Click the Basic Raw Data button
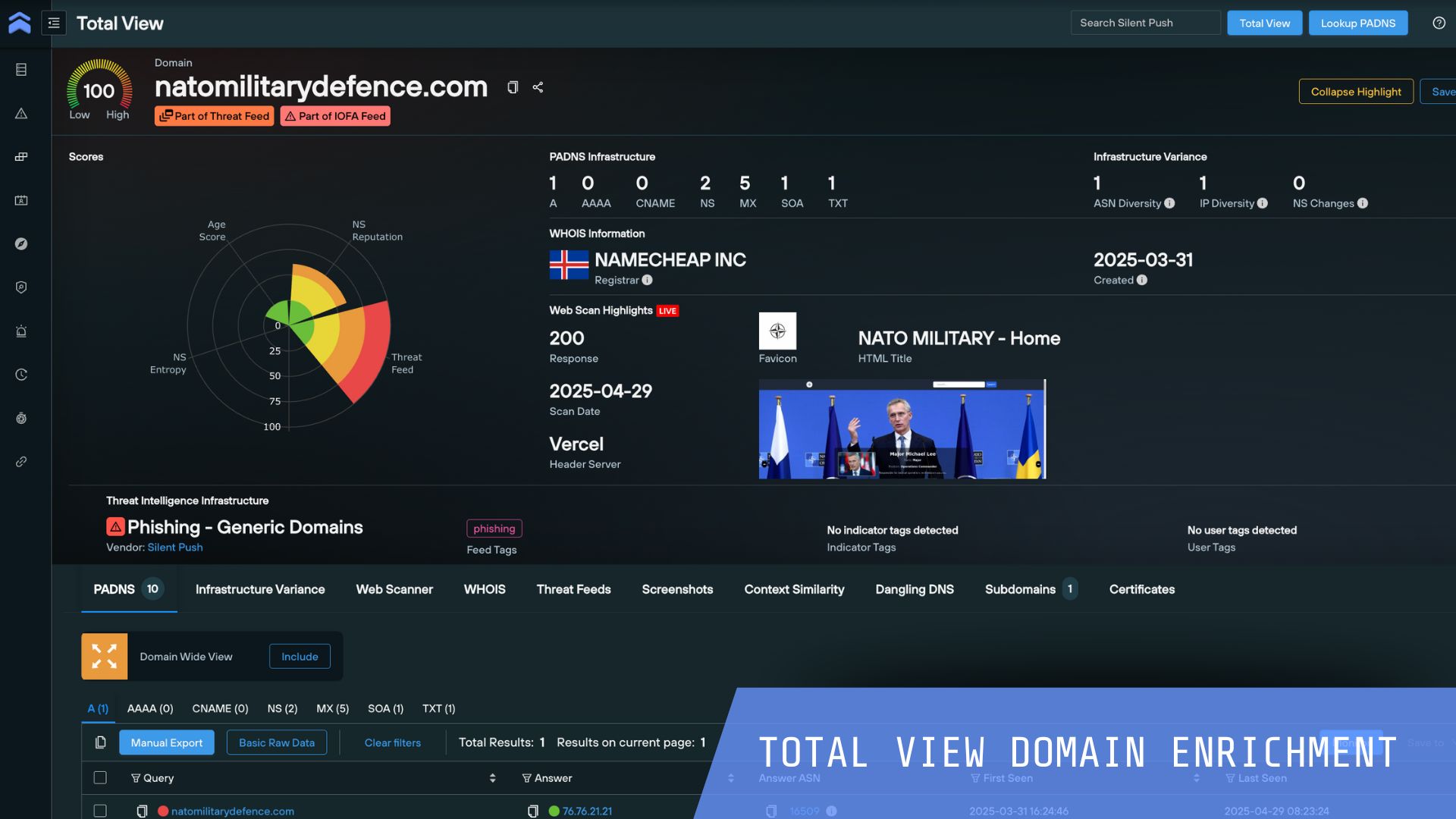Screen dimensions: 1456x819 coord(277,742)
